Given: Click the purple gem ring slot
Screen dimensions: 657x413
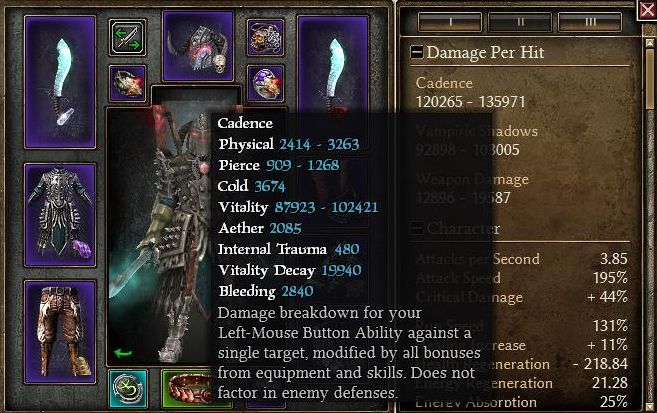Looking at the screenshot, I should [265, 83].
